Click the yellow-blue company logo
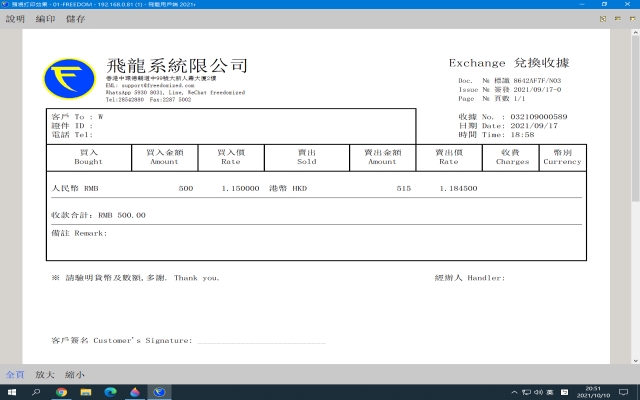Image resolution: width=640 pixels, height=400 pixels. (x=70, y=80)
